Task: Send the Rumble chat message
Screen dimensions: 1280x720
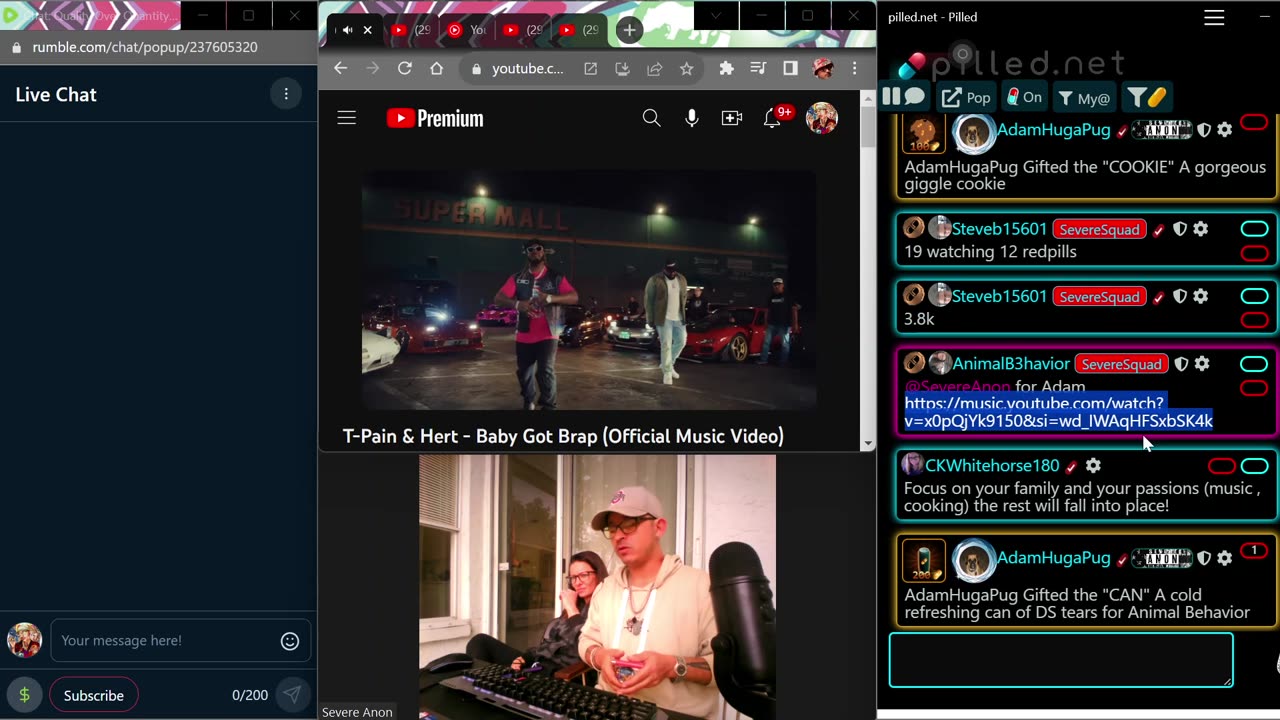Action: [292, 694]
